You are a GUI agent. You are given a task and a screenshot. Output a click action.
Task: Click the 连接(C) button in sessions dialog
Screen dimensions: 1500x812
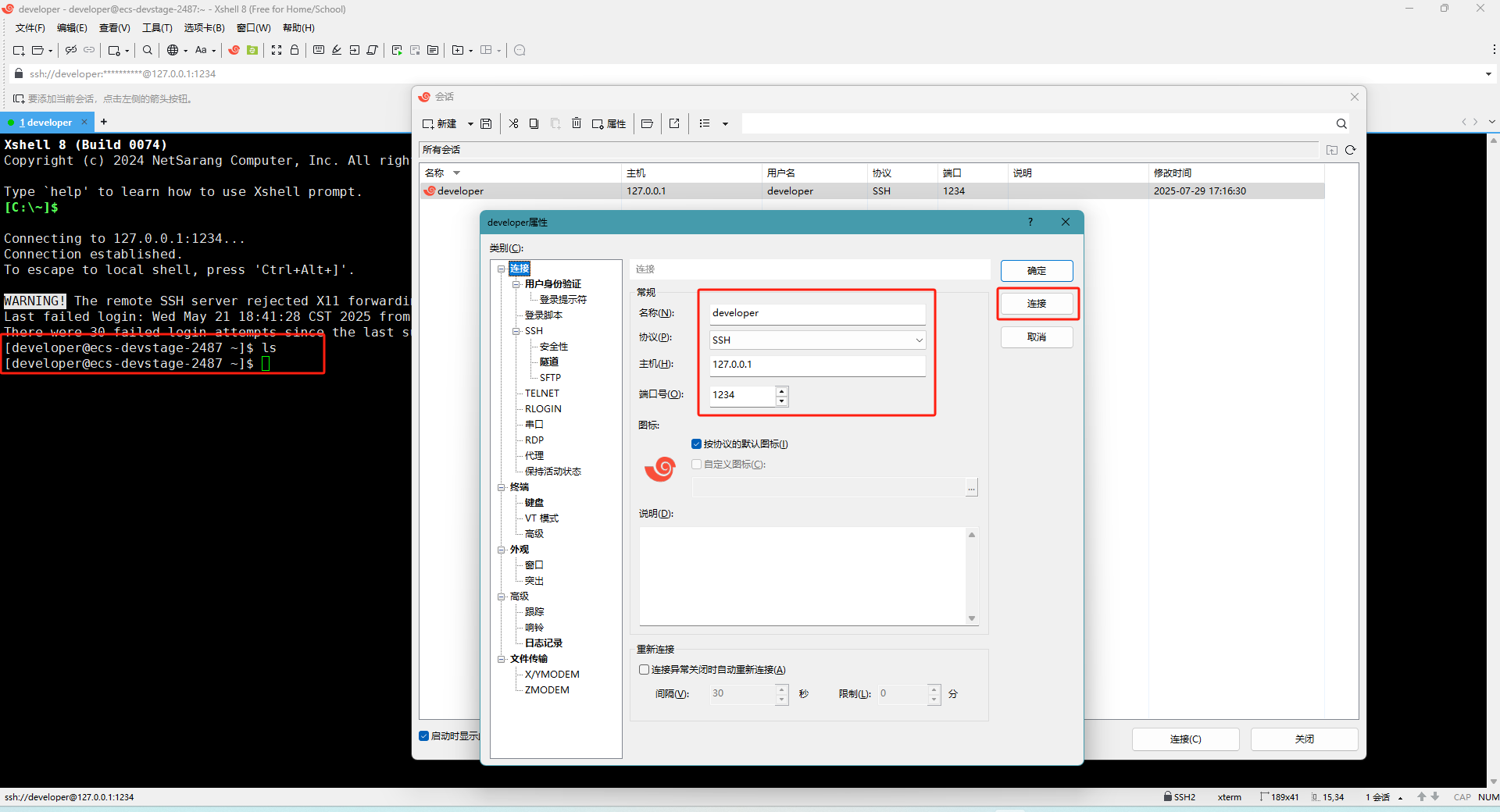point(1185,739)
